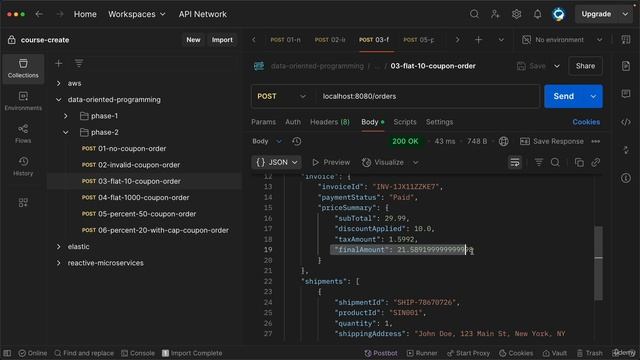Image resolution: width=640 pixels, height=360 pixels.
Task: Go back with the left arrow
Action: [39, 14]
